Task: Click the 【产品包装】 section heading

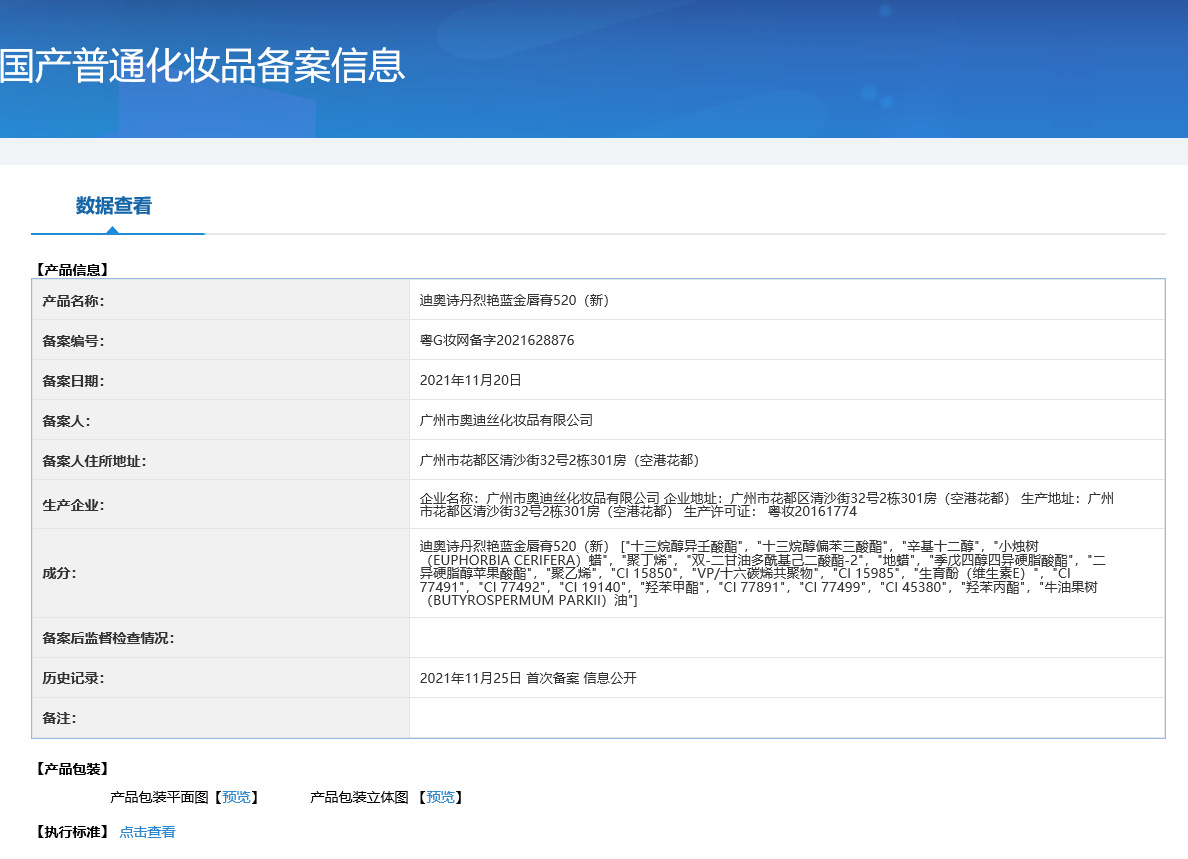Action: (x=73, y=769)
